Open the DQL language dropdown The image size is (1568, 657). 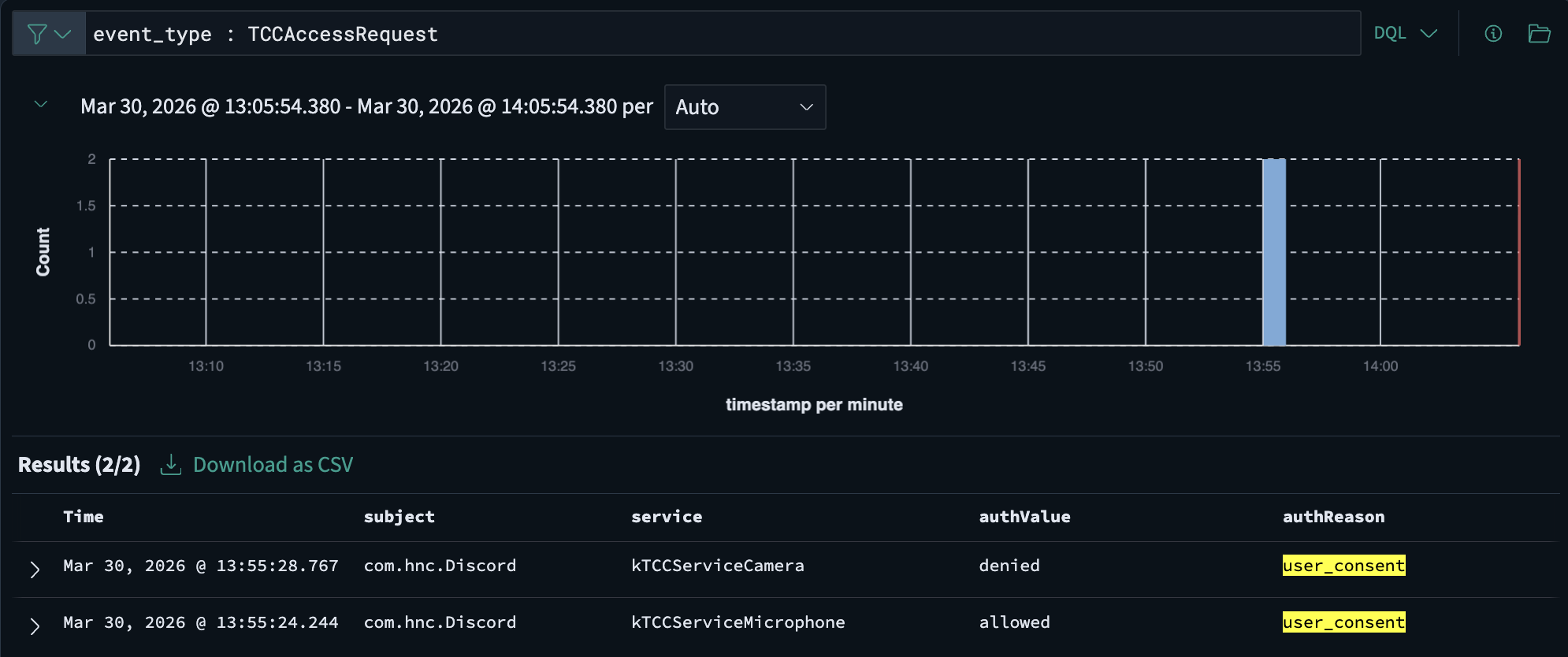pyautogui.click(x=1405, y=34)
